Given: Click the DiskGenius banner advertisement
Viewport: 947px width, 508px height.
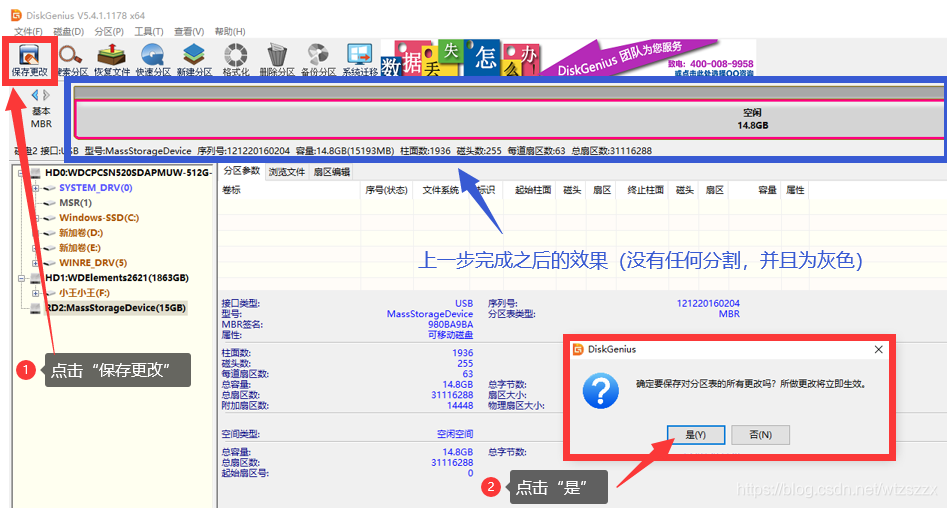Looking at the screenshot, I should 568,58.
